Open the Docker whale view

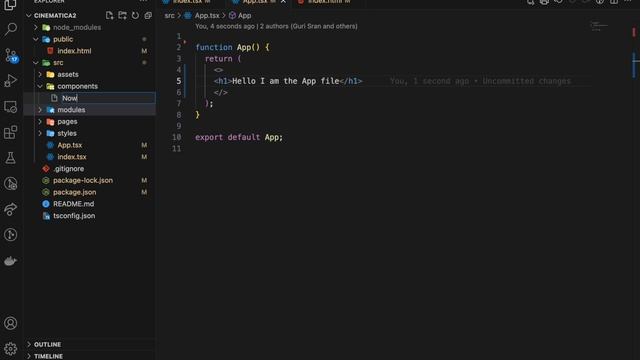point(11,261)
